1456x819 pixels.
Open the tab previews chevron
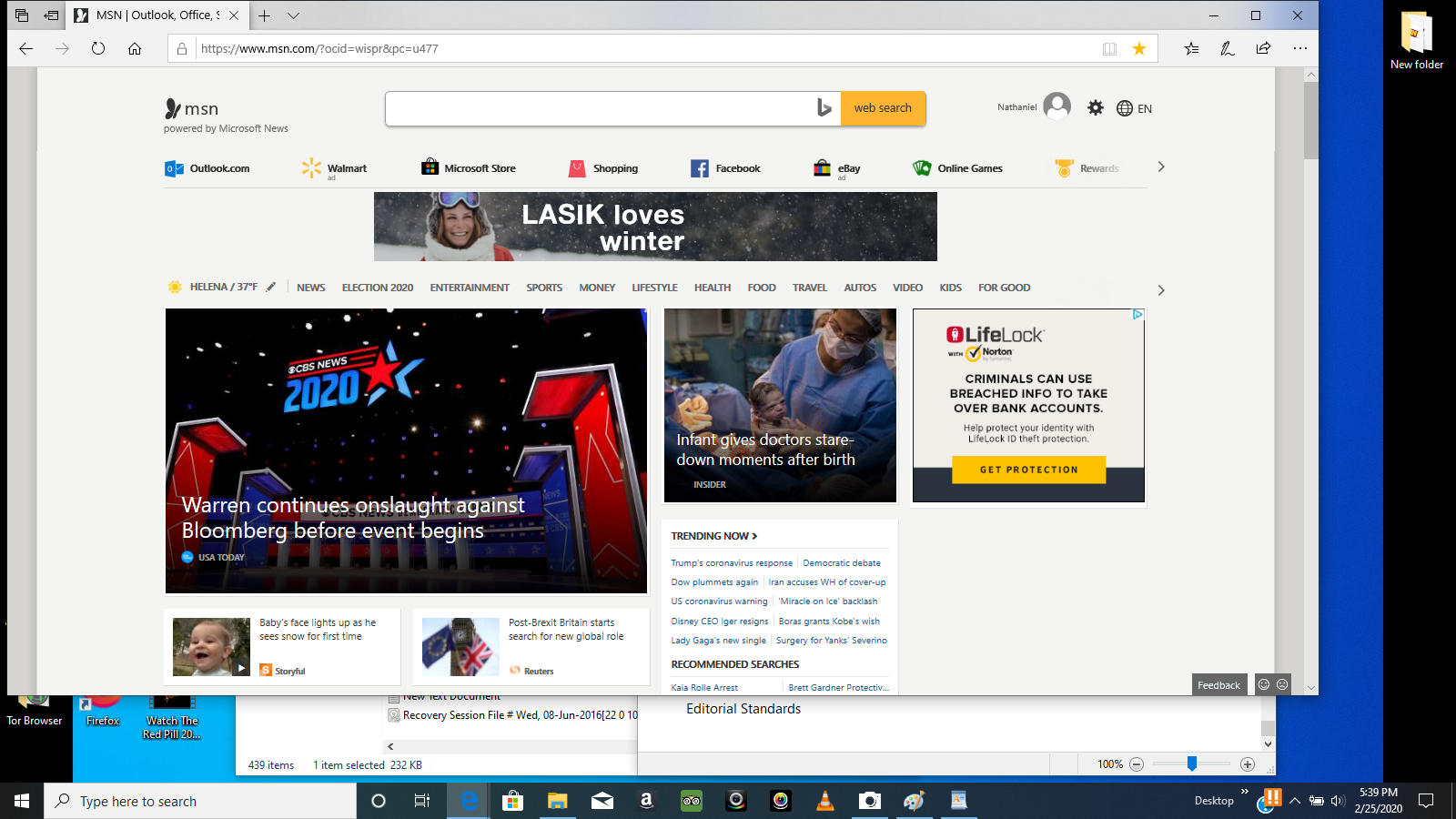293,15
